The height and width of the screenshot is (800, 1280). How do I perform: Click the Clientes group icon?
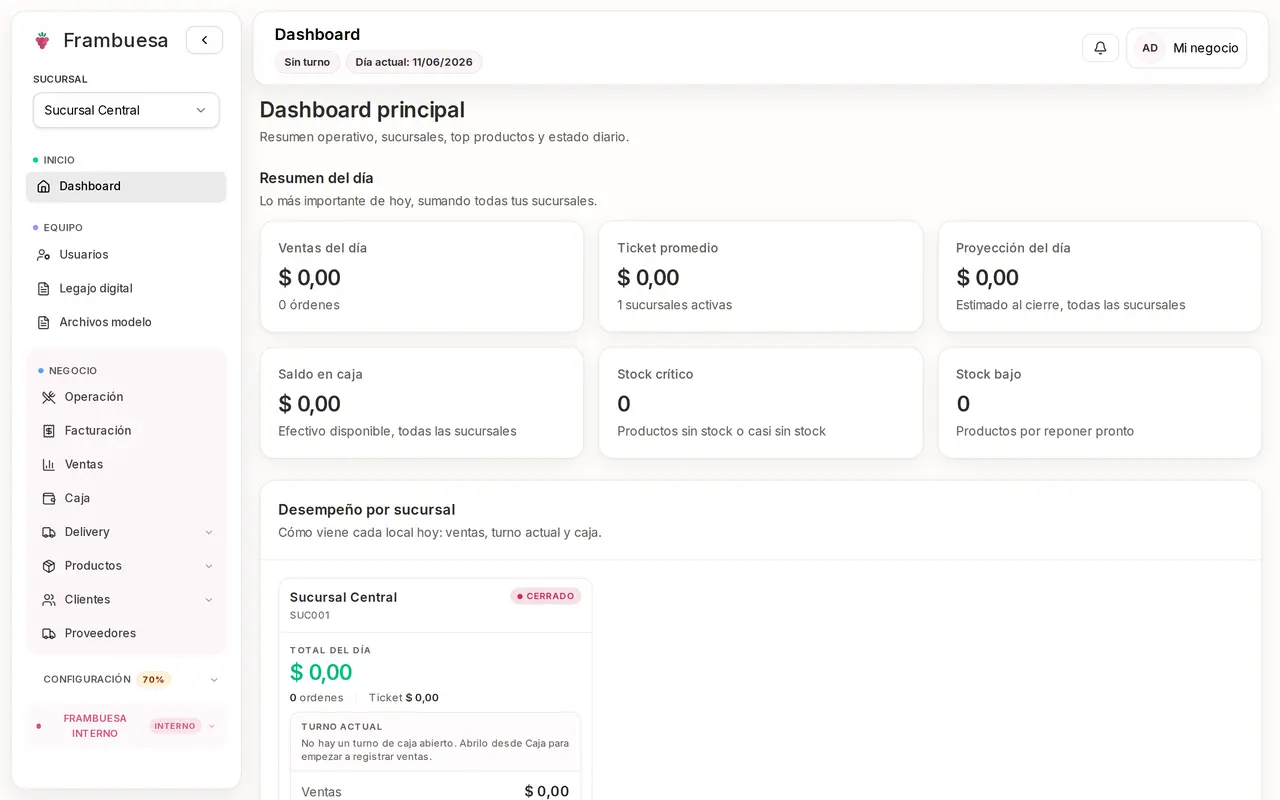click(48, 600)
